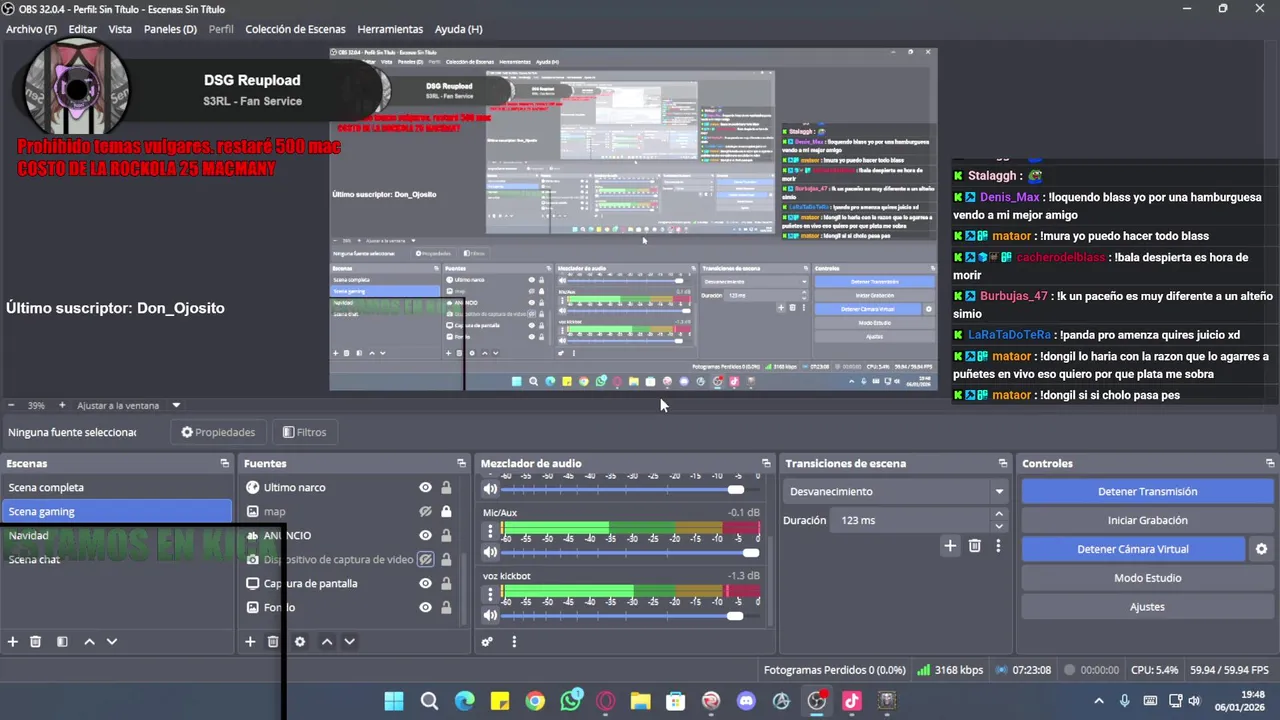The width and height of the screenshot is (1280, 720).
Task: Zoom in preview with plus icon
Action: (62, 405)
